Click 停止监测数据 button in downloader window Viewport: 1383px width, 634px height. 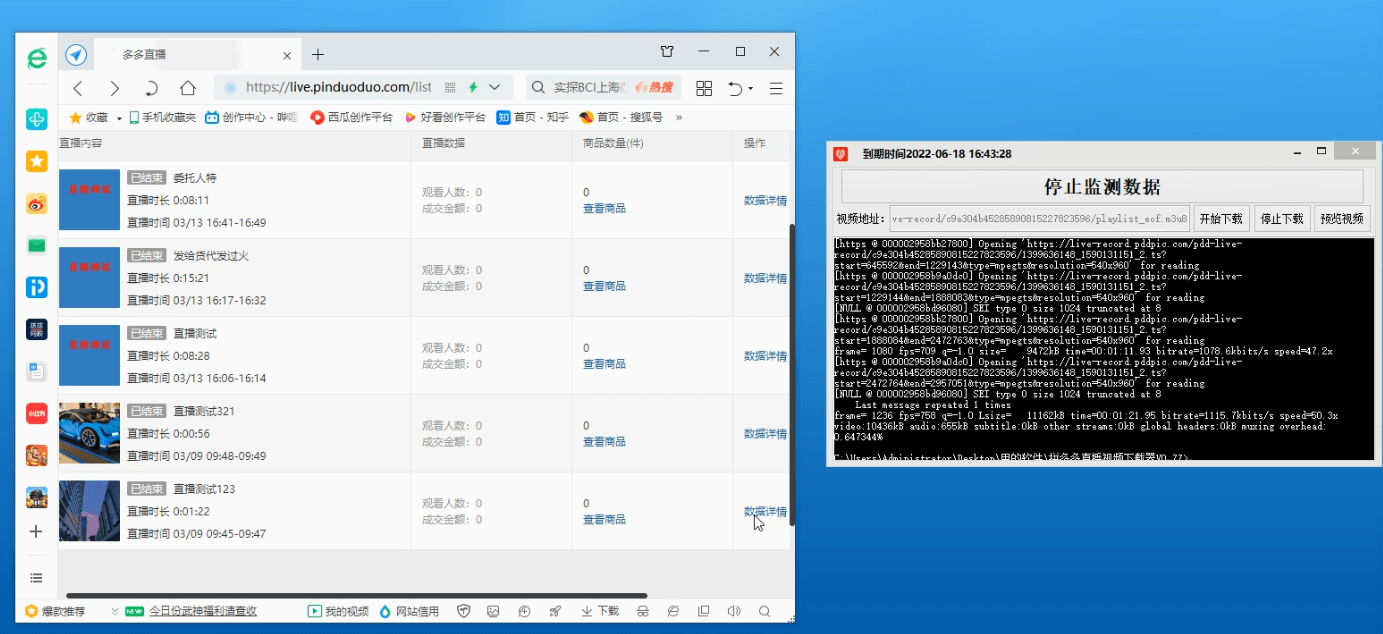(x=1102, y=187)
